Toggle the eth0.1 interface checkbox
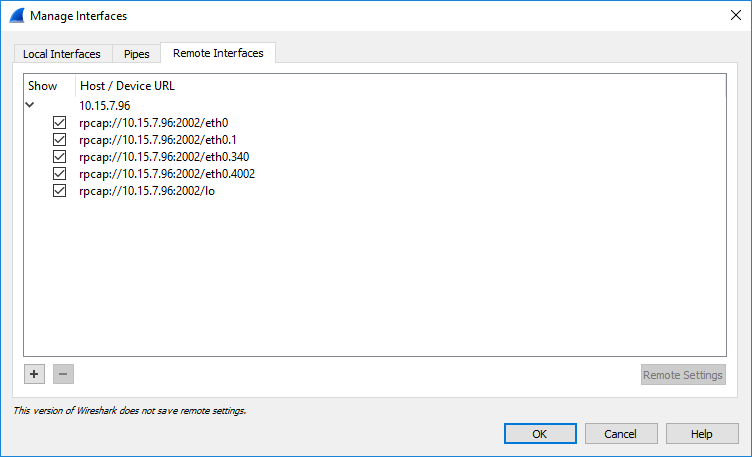 [59, 140]
